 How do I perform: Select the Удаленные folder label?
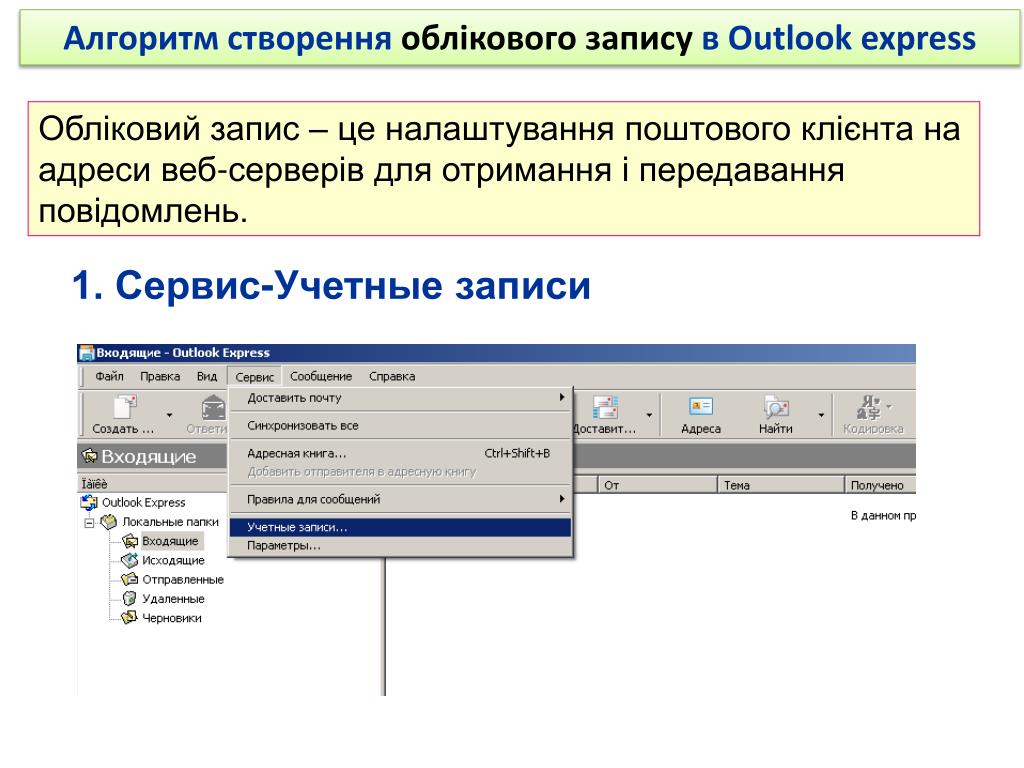(173, 598)
